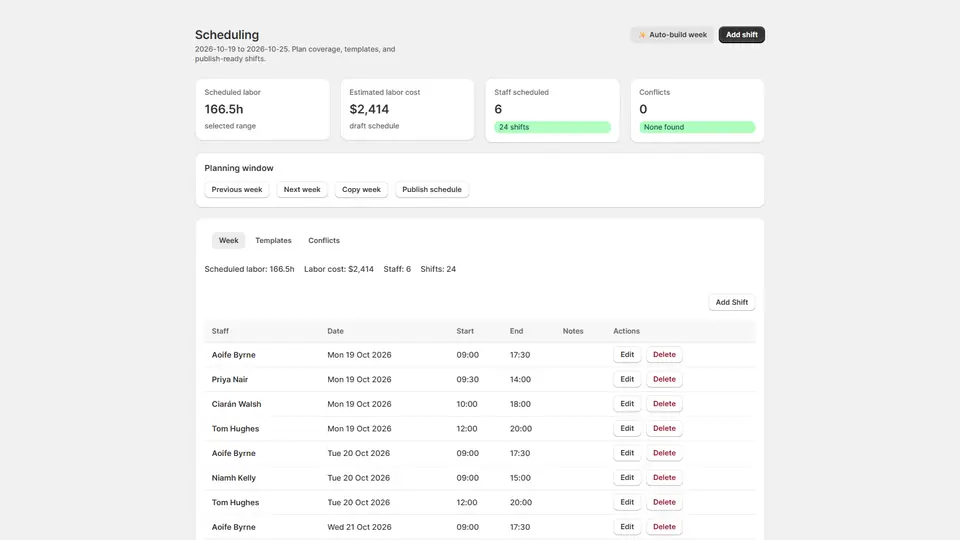The height and width of the screenshot is (540, 960).
Task: Select the Week tab
Action: pyautogui.click(x=228, y=241)
